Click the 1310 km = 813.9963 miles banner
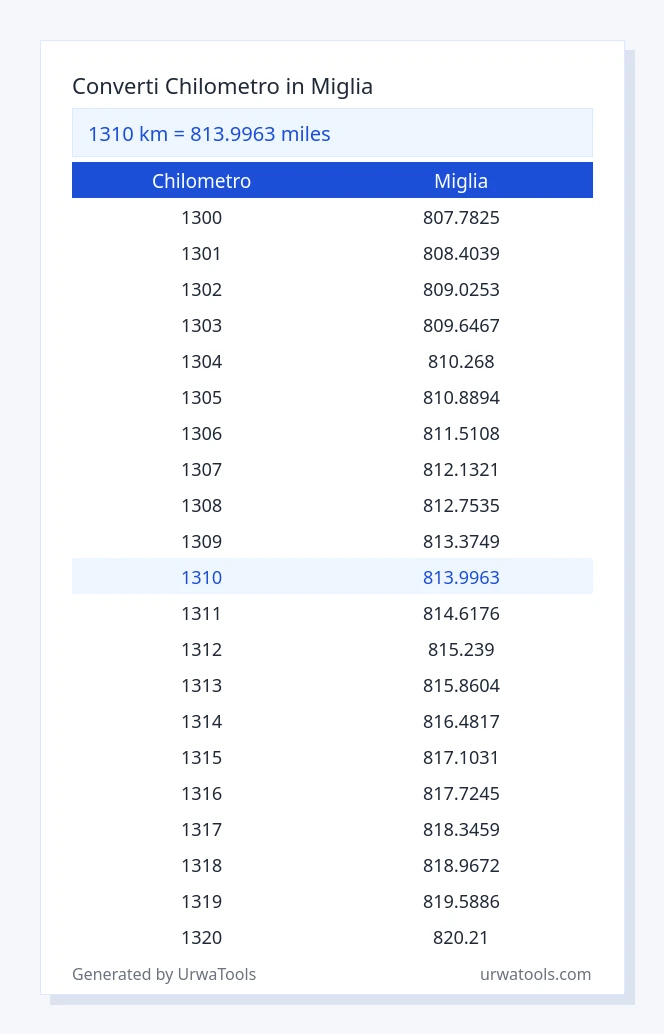This screenshot has width=664, height=1034. 332,133
